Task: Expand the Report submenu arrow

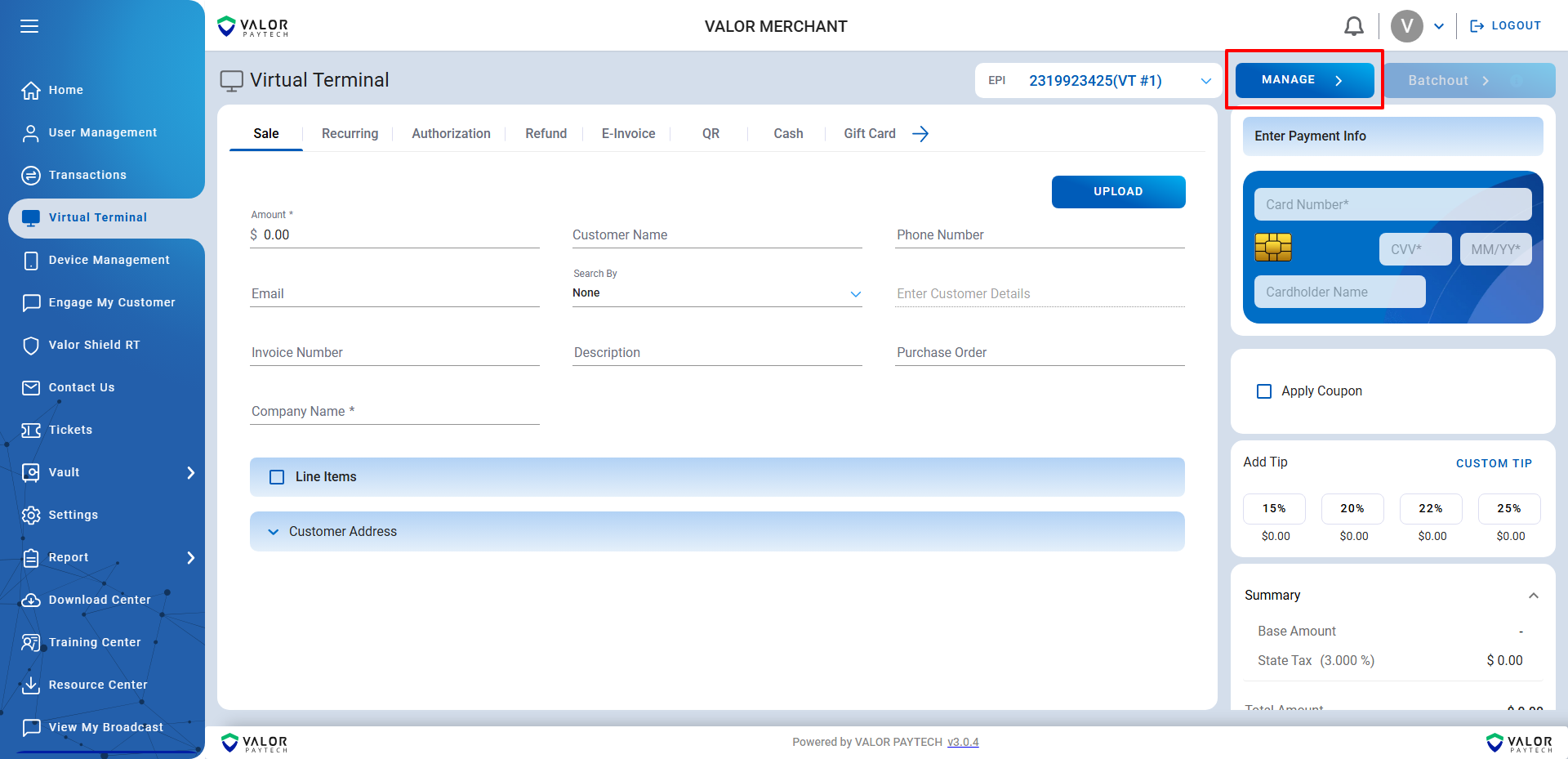Action: click(x=191, y=558)
